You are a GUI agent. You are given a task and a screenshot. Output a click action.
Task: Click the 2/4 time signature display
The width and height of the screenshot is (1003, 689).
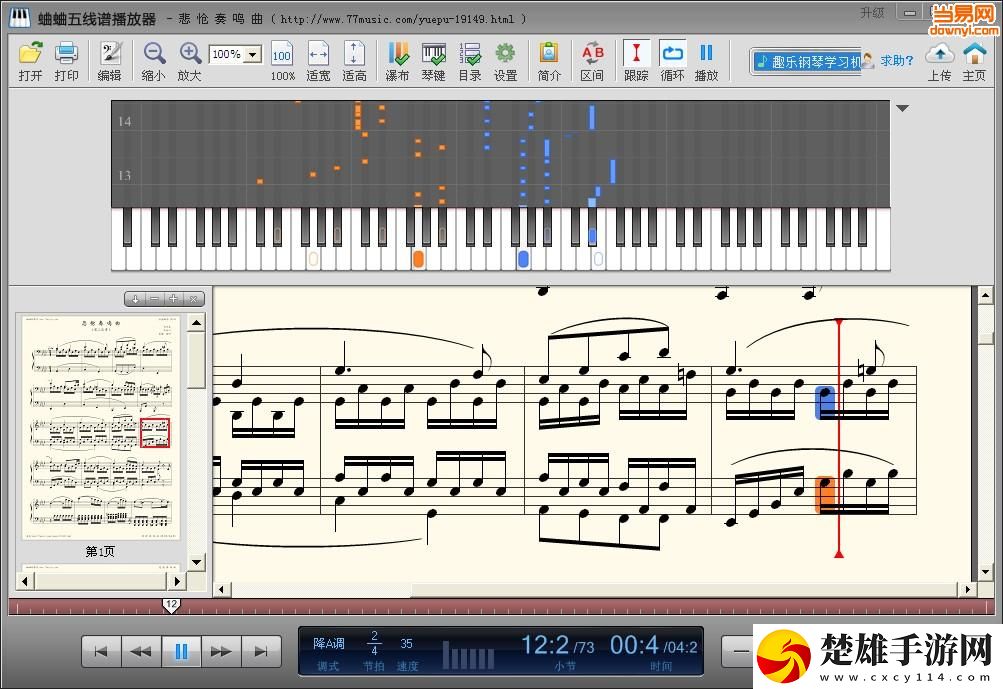[x=374, y=642]
